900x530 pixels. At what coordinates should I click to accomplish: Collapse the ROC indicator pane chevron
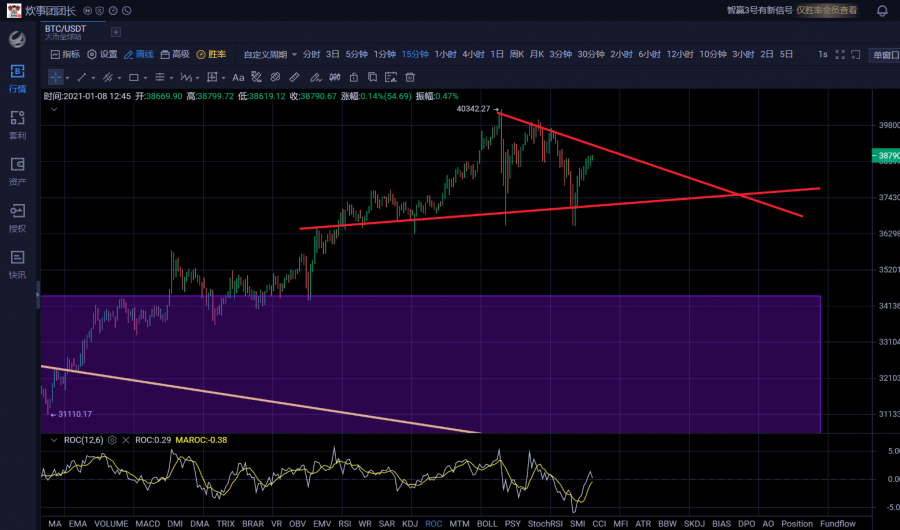[x=52, y=440]
